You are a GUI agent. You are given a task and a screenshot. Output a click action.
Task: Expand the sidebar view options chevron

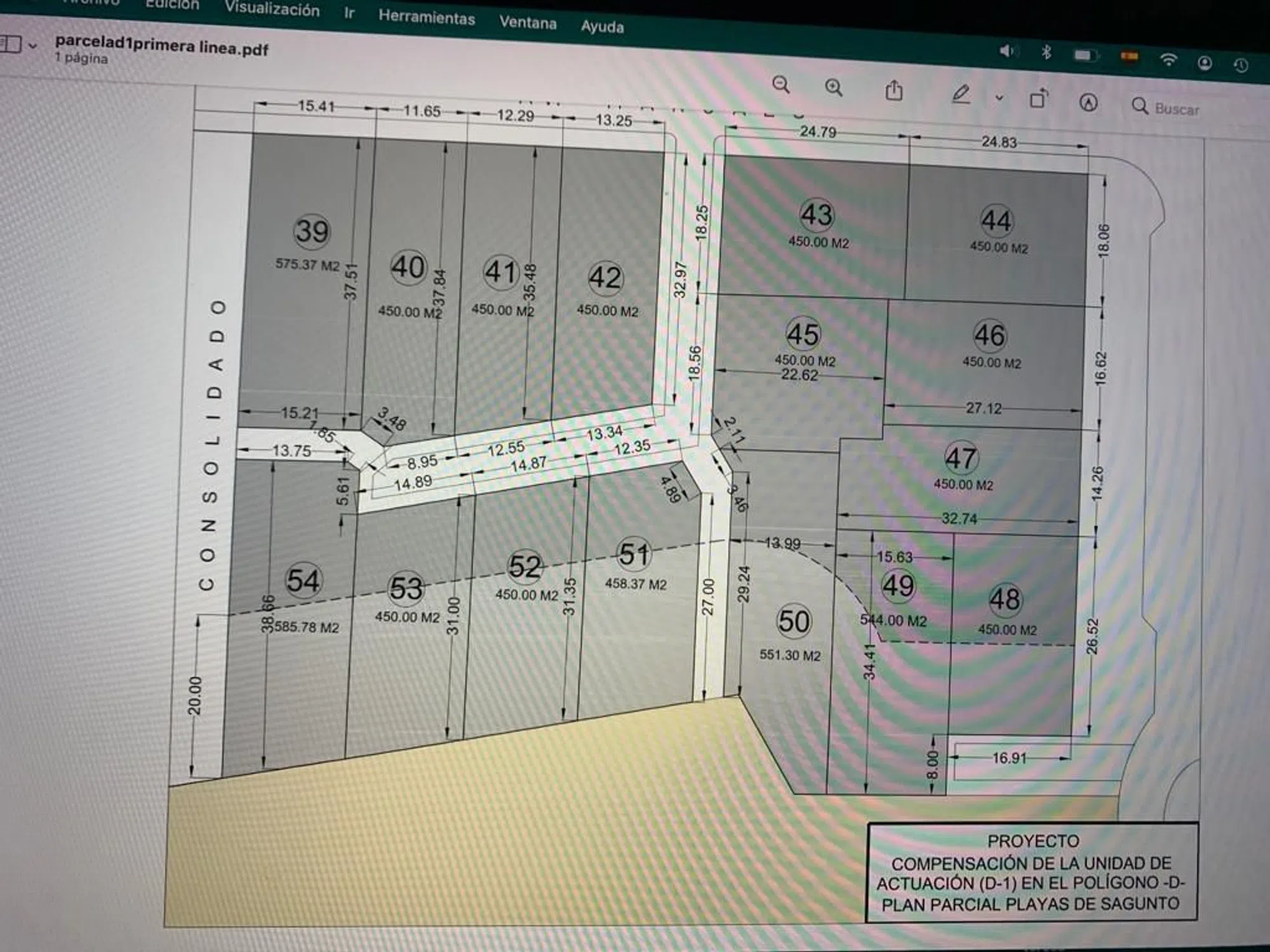click(x=33, y=46)
